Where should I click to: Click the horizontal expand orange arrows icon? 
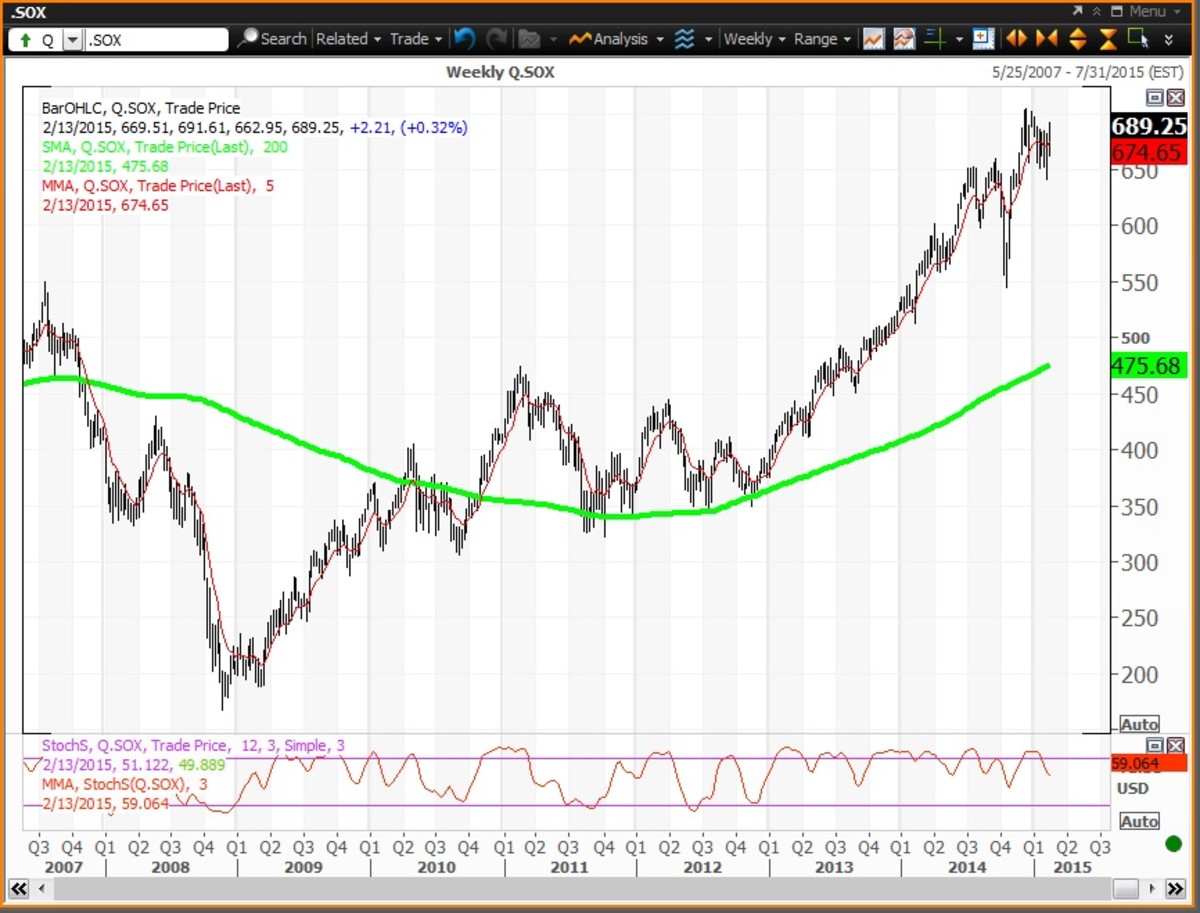coord(1016,39)
